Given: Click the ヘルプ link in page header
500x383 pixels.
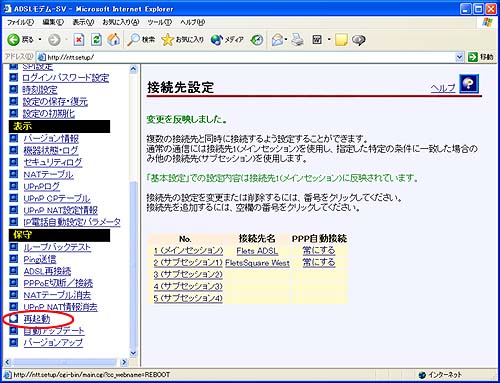Looking at the screenshot, I should tap(443, 88).
